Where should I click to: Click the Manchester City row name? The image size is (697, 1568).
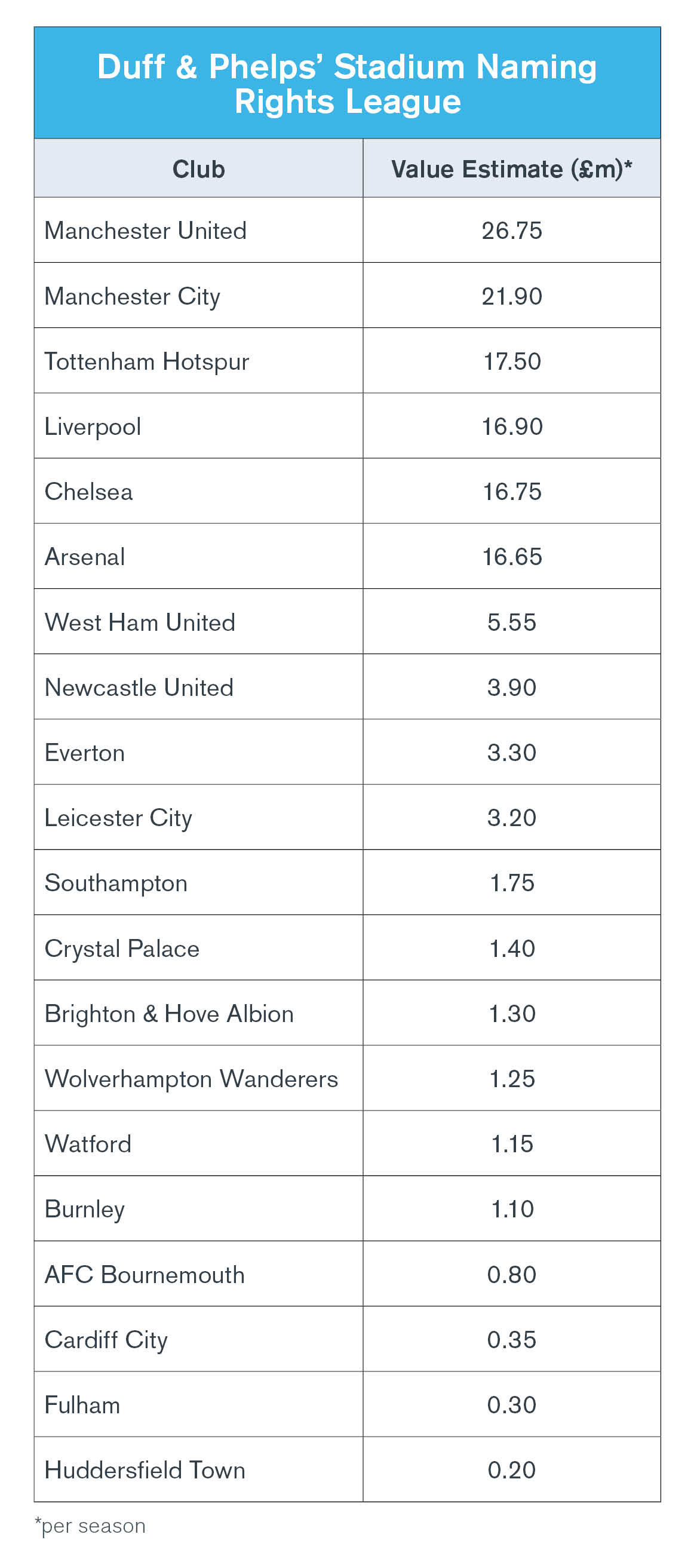pos(132,297)
